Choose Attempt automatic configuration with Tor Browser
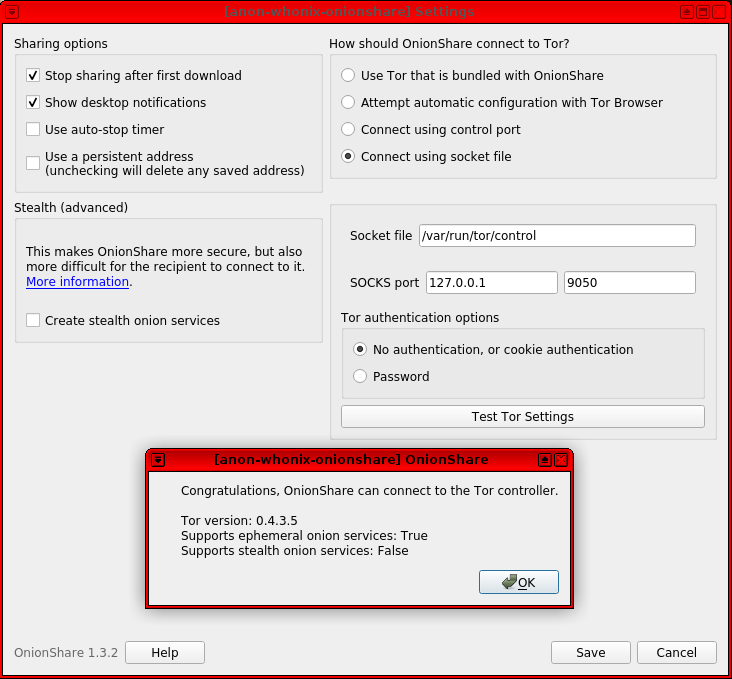This screenshot has width=732, height=679. 348,103
